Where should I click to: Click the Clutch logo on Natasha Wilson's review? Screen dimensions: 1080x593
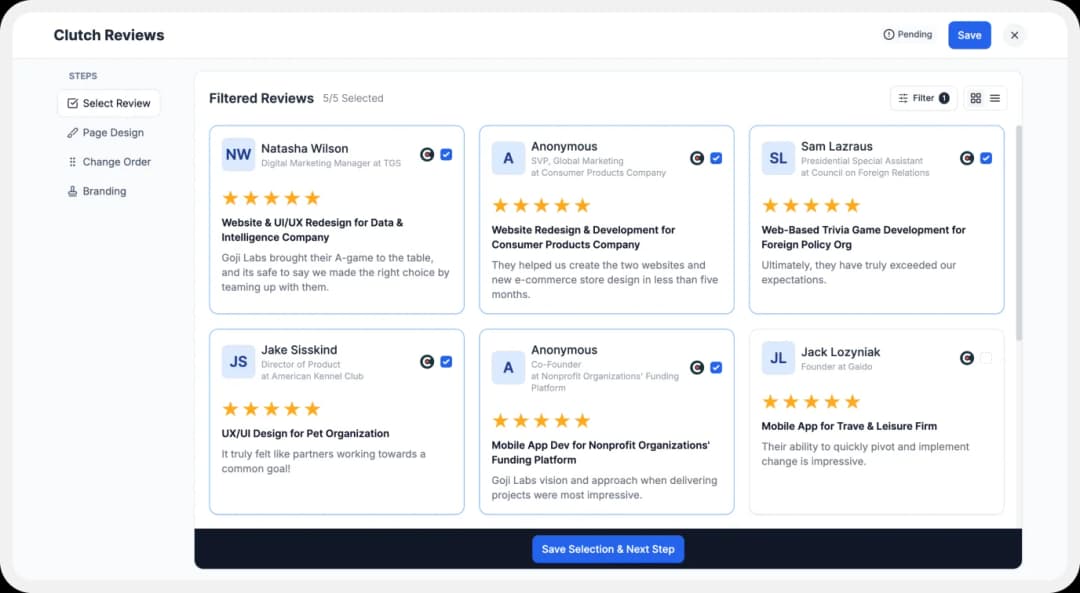click(x=427, y=155)
